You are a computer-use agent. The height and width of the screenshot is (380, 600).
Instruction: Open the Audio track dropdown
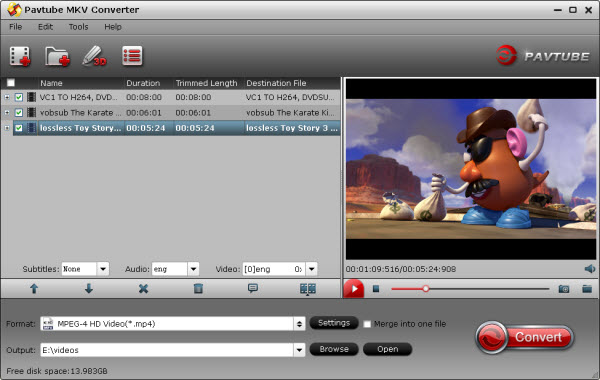click(x=193, y=269)
